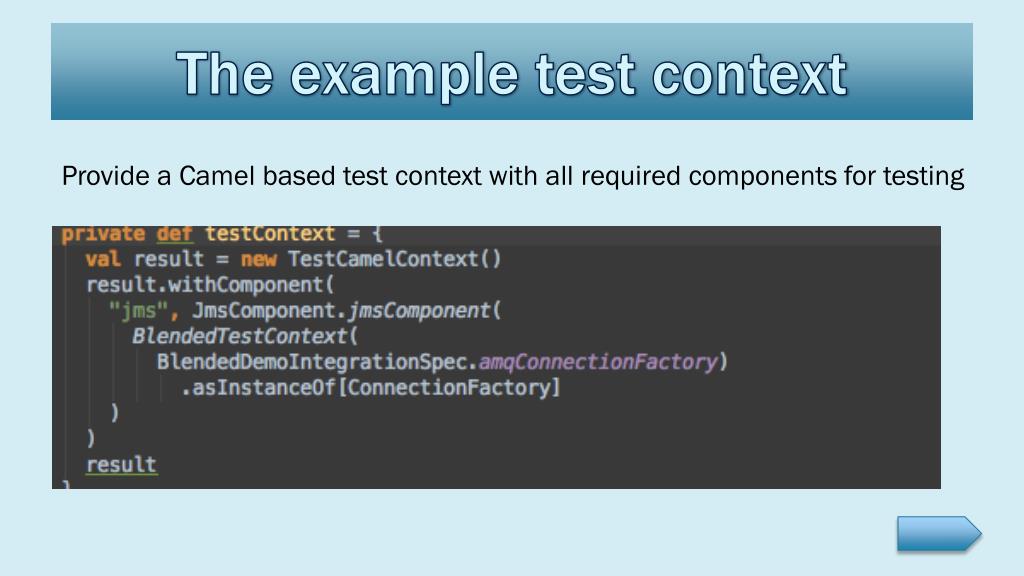Image resolution: width=1024 pixels, height=576 pixels.
Task: Click italic 'jmsComponent' method call
Action: click(418, 310)
